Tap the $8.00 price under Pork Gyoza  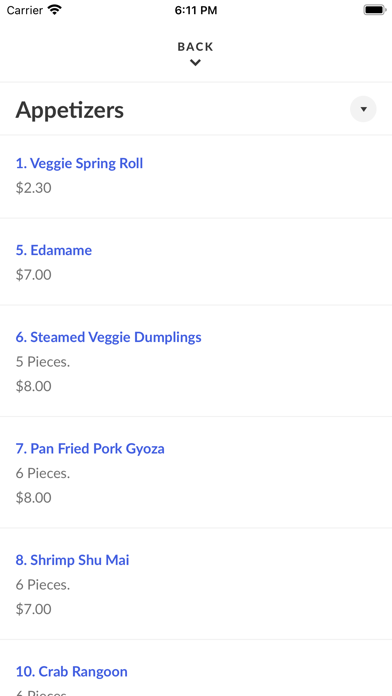34,498
